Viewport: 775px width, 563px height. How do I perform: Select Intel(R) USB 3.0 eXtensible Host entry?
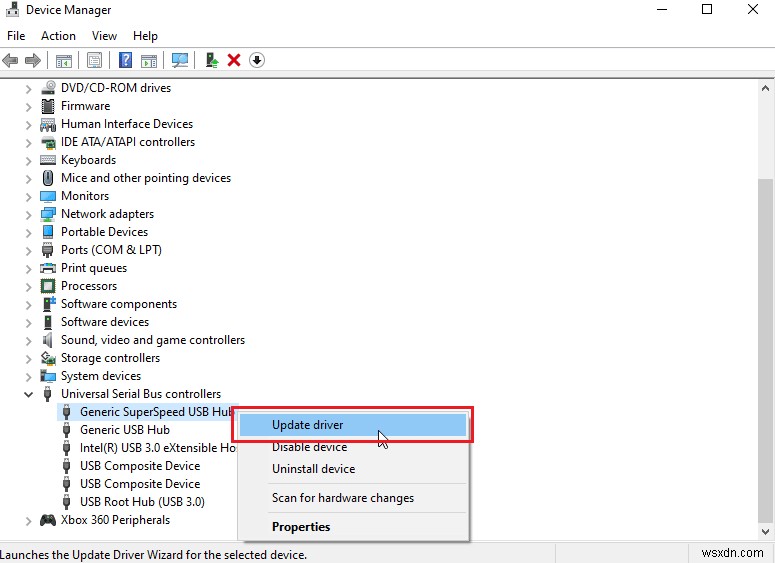(158, 448)
